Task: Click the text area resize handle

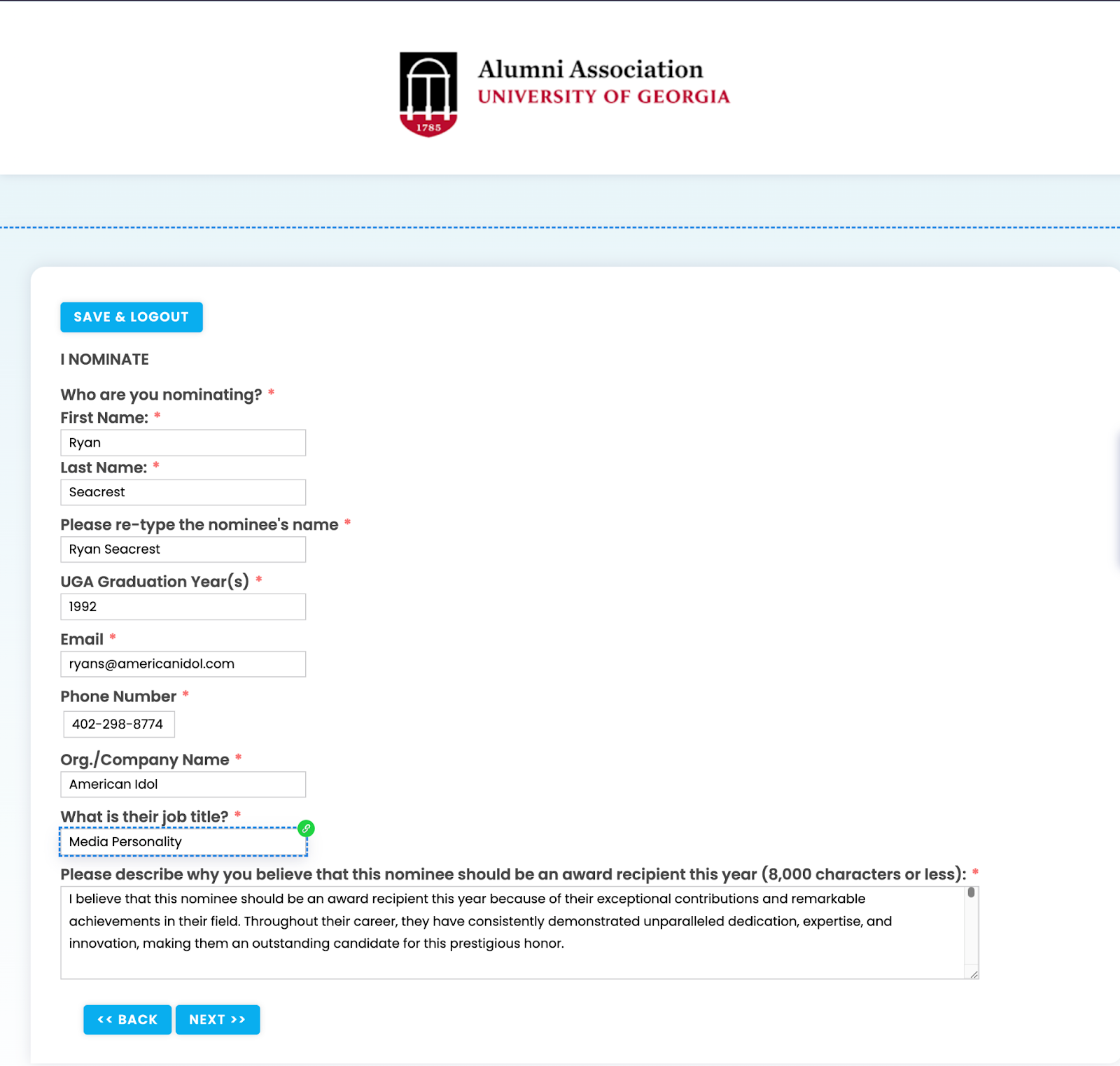Action: coord(974,974)
